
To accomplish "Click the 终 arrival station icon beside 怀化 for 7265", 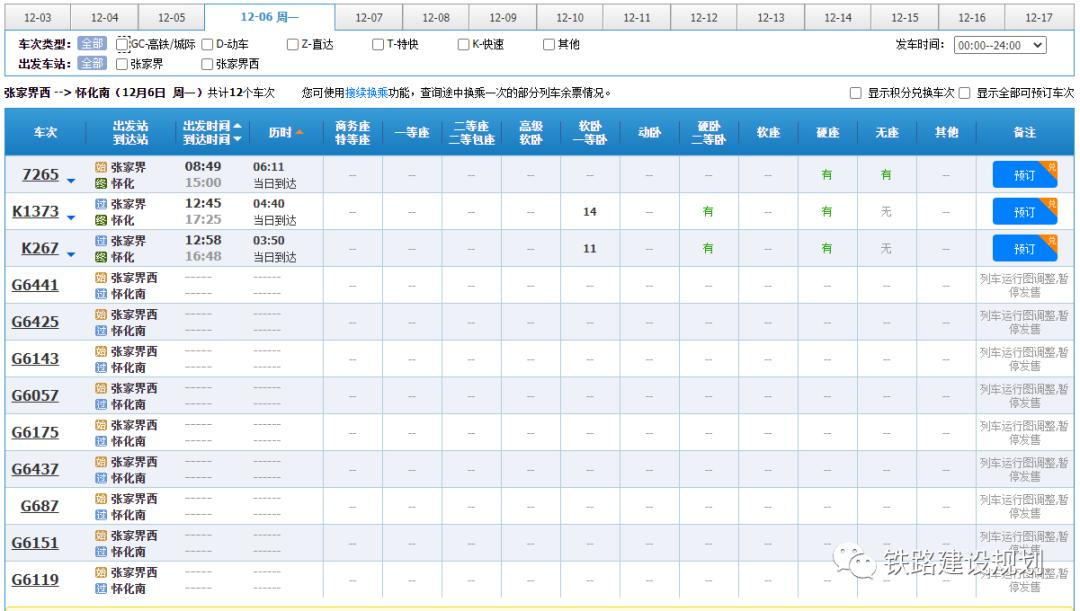I will pyautogui.click(x=99, y=181).
